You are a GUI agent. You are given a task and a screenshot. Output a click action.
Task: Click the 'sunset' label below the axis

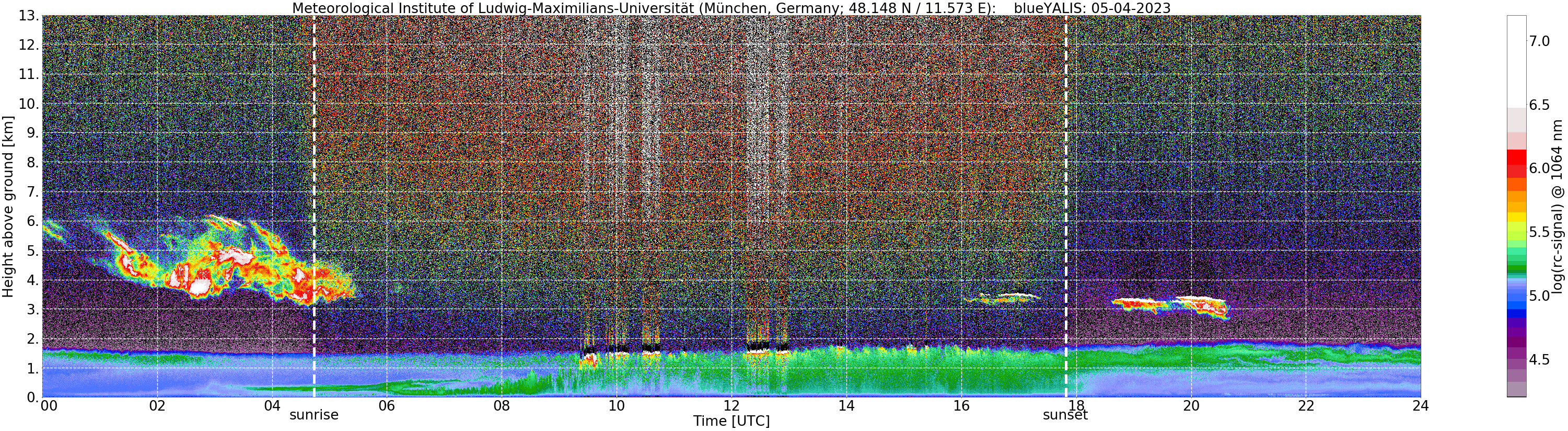1065,415
